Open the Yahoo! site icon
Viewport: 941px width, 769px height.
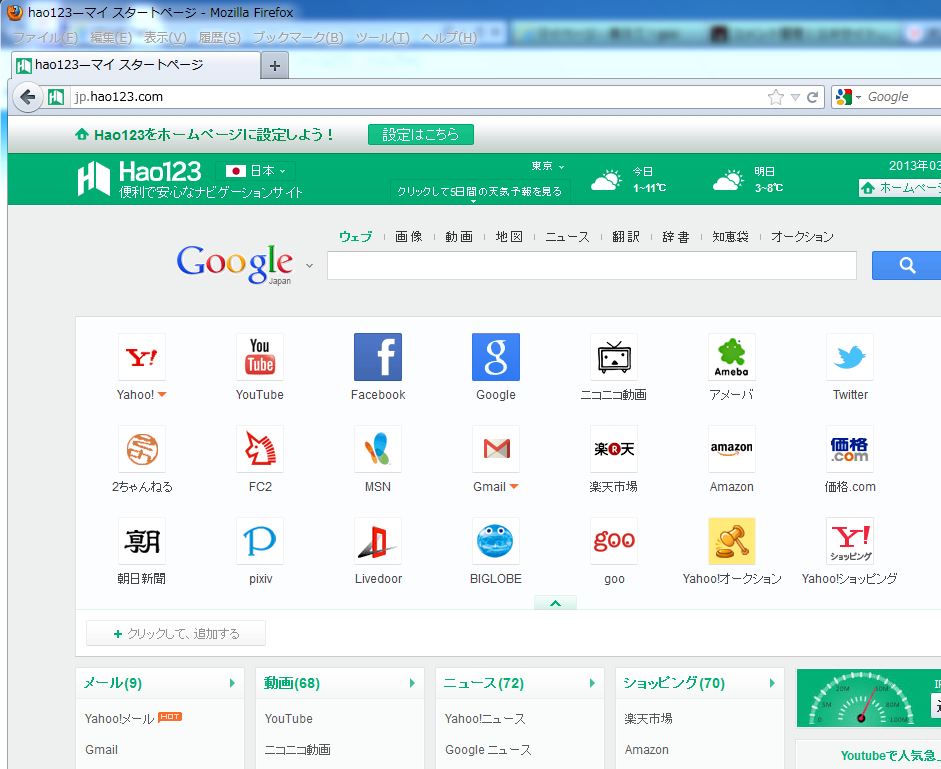142,357
